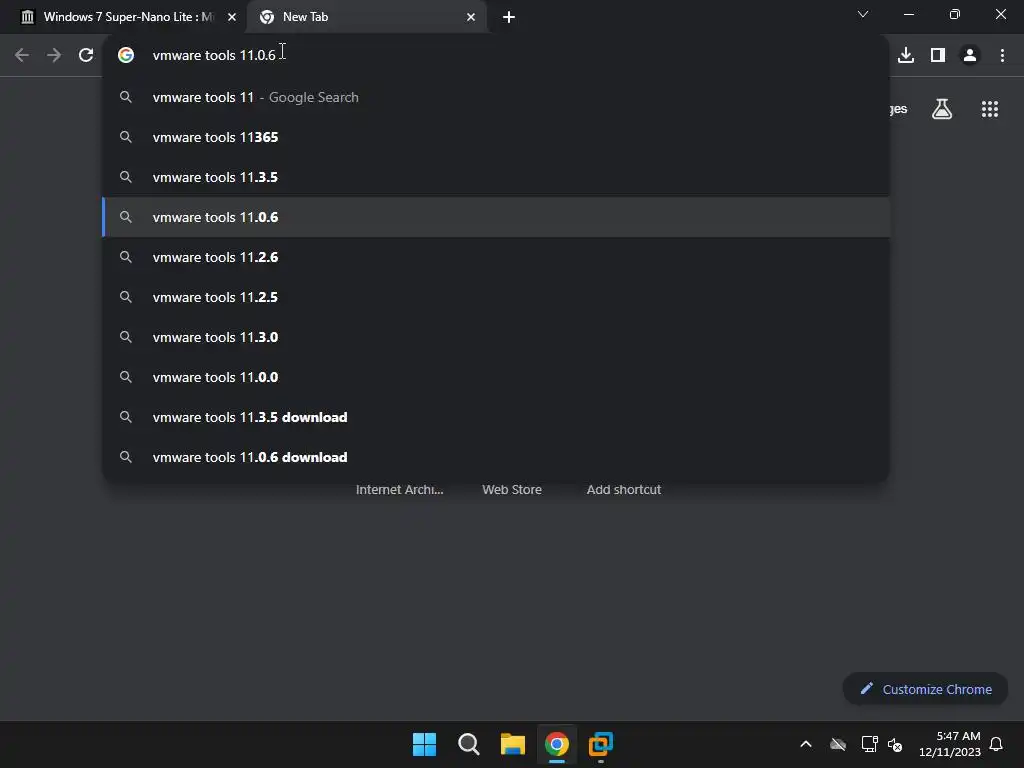Click the Add shortcut button
This screenshot has width=1024, height=768.
click(x=624, y=490)
